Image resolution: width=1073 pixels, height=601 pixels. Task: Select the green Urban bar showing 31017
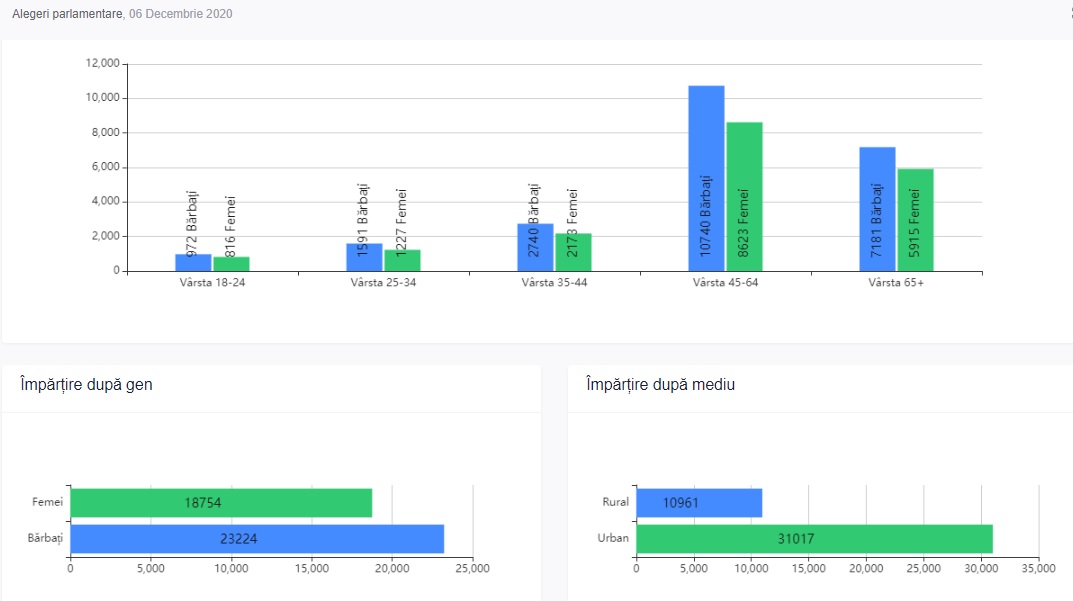click(814, 539)
